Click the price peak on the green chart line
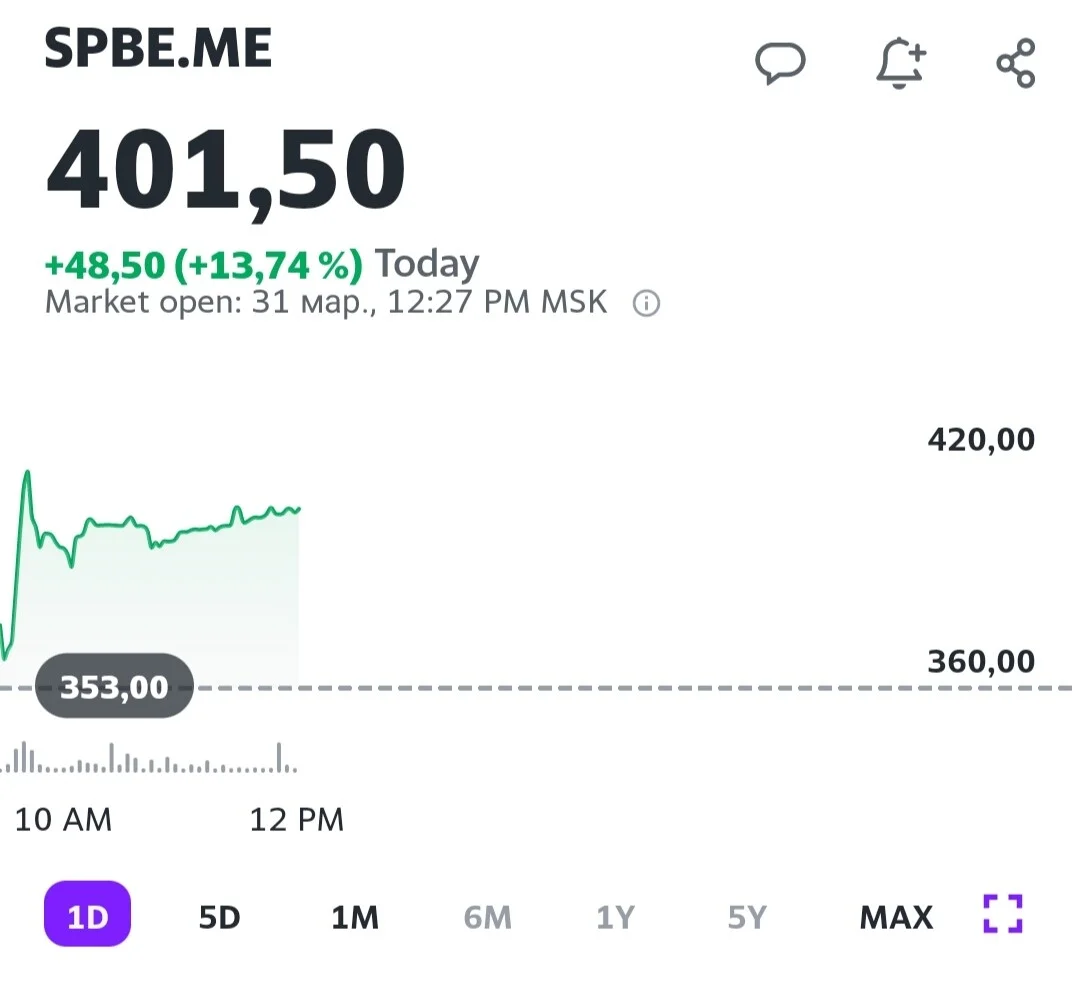The image size is (1080, 1003). 28,473
